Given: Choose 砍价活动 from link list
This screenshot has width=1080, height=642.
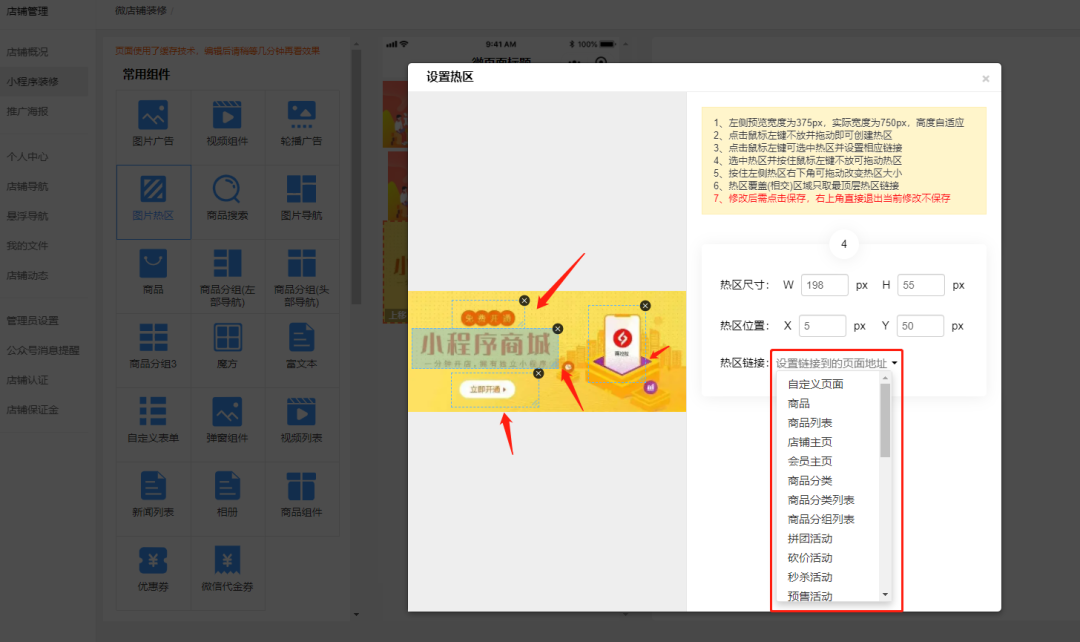Looking at the screenshot, I should (x=810, y=557).
